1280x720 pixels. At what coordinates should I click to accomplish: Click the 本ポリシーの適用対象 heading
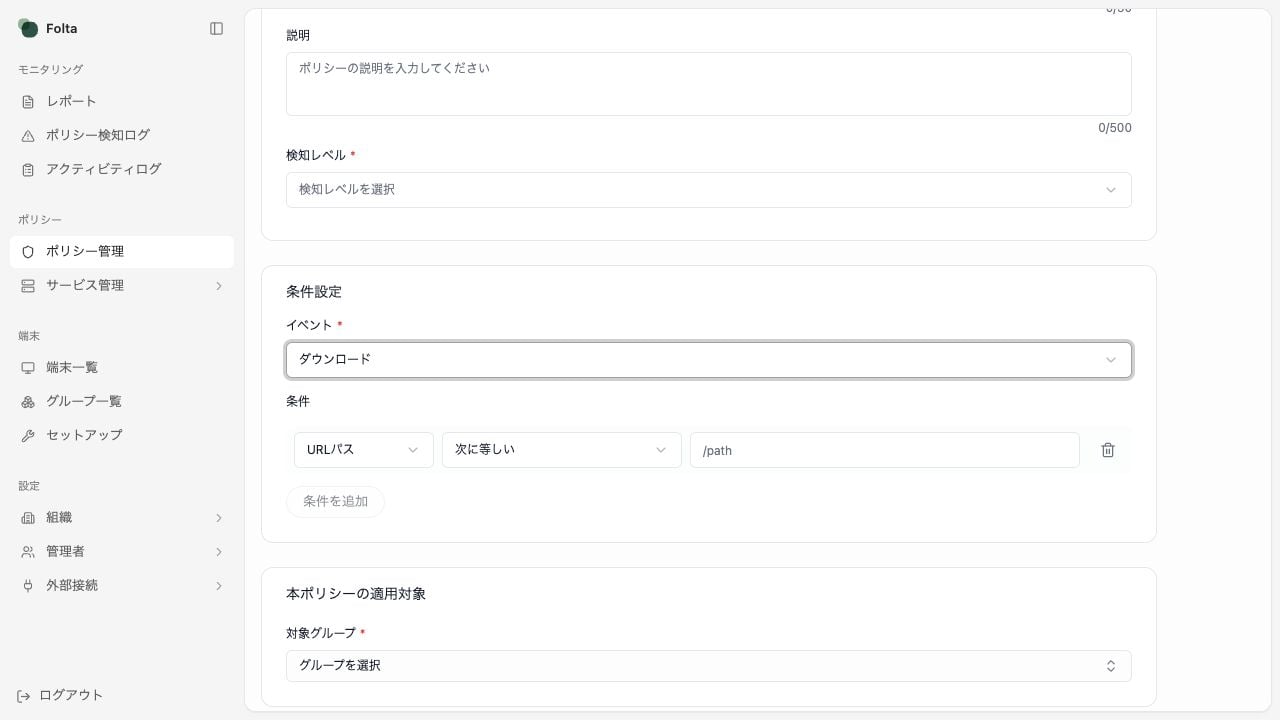coord(356,594)
